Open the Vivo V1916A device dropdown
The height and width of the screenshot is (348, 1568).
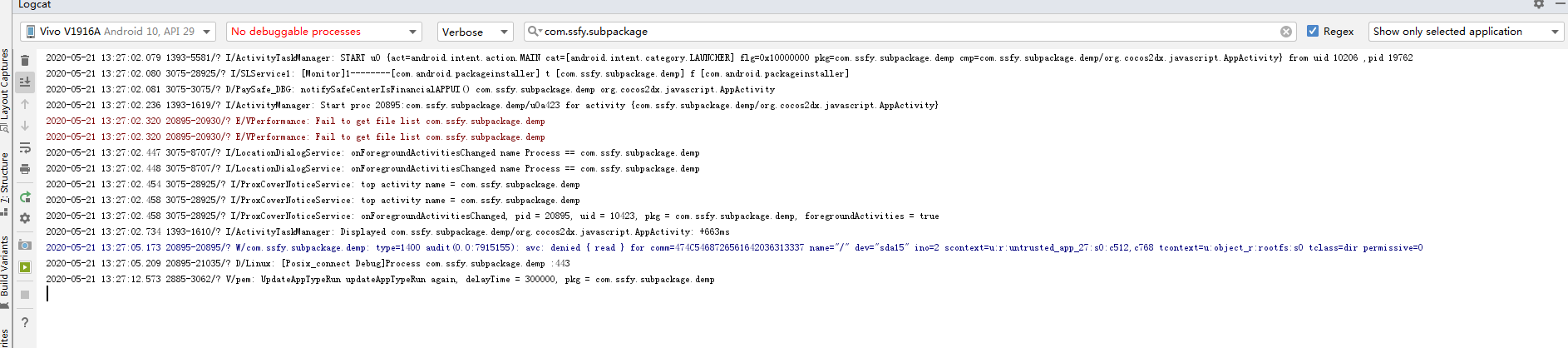[119, 32]
